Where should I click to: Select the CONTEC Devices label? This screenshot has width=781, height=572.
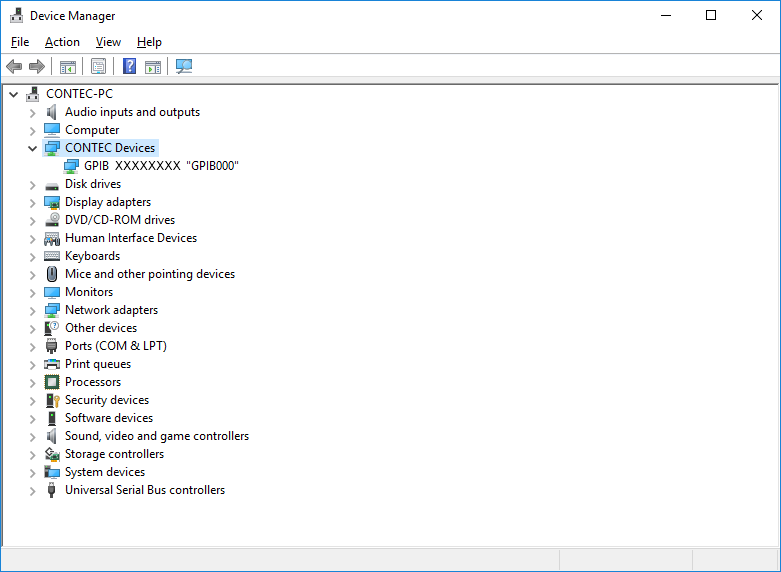(110, 148)
